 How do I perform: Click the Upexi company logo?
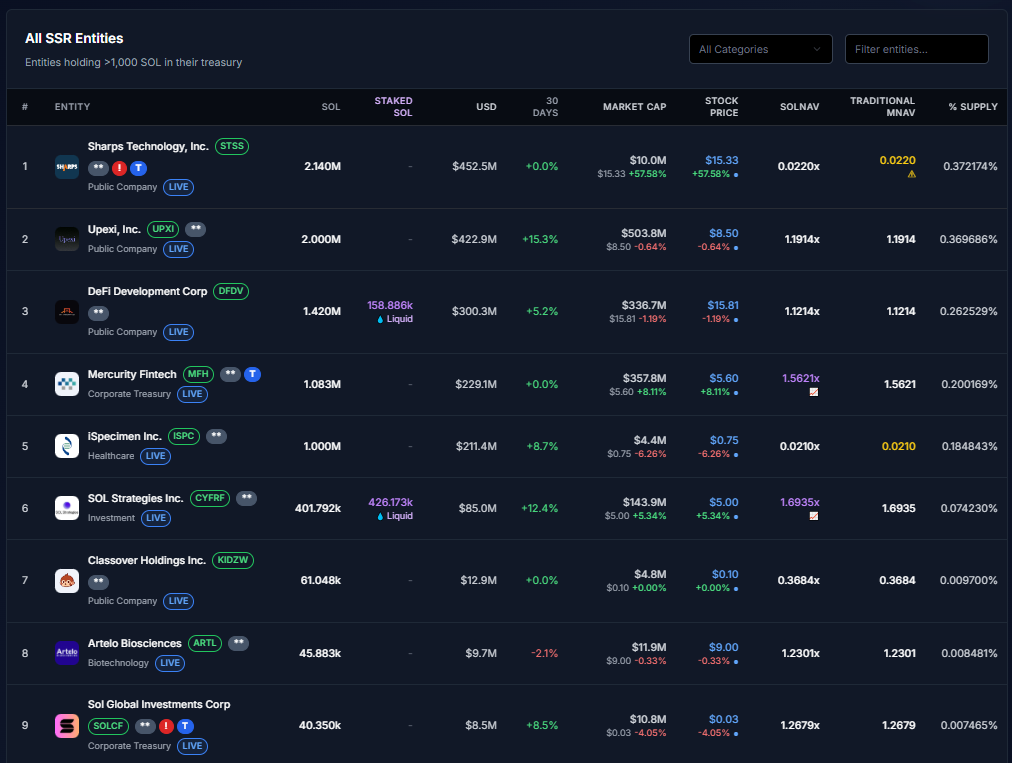(x=67, y=239)
